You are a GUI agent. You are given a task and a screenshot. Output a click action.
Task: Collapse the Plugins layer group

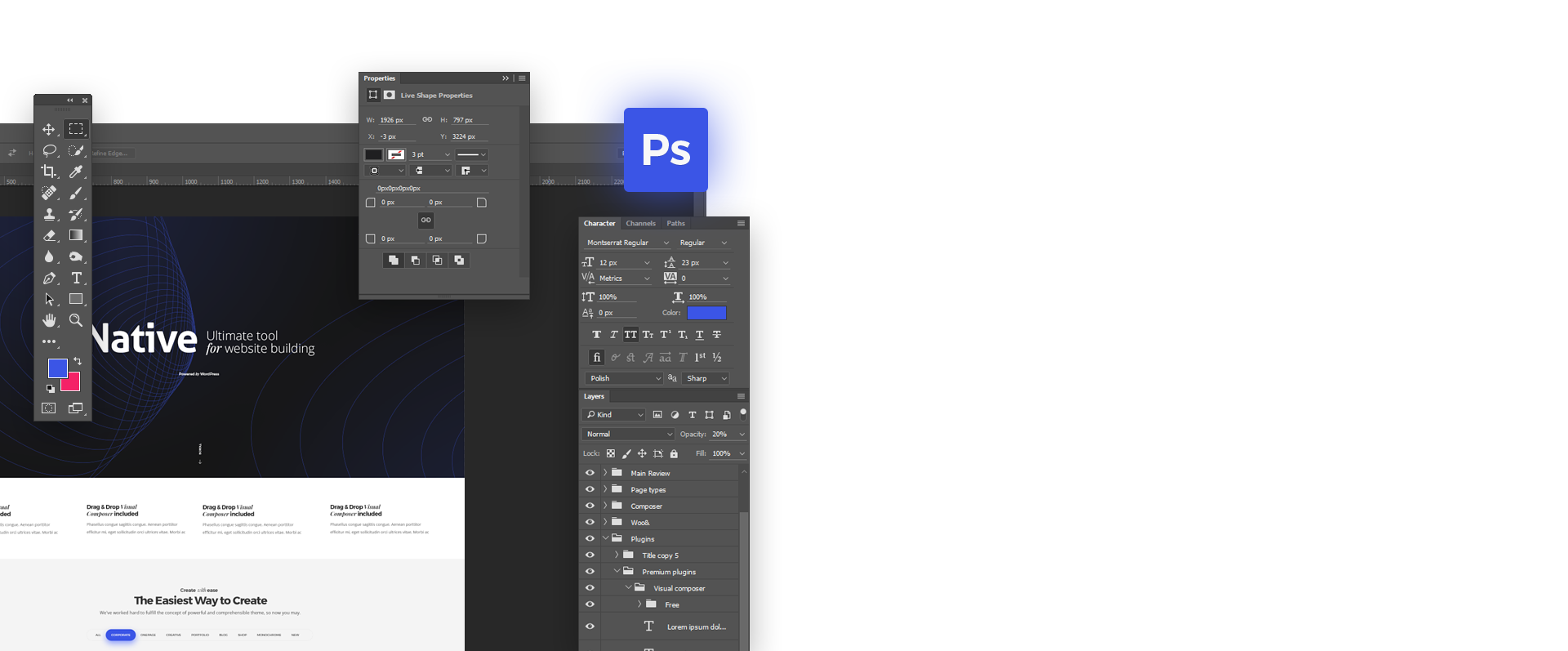point(605,538)
